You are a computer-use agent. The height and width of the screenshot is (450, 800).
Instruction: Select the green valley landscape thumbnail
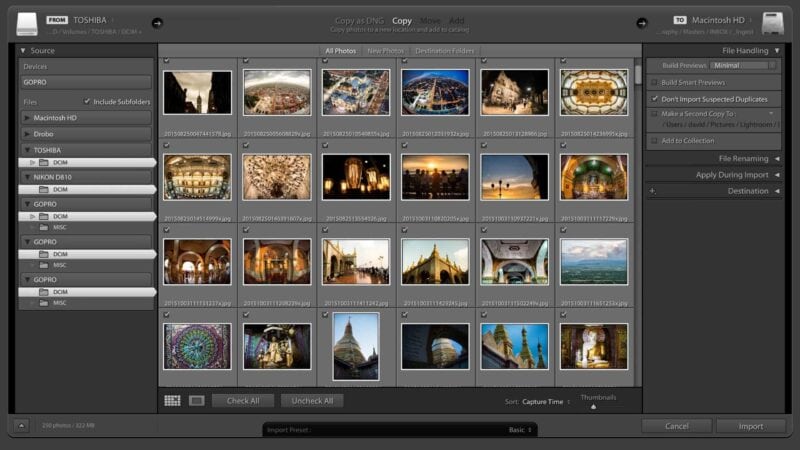[x=594, y=262]
